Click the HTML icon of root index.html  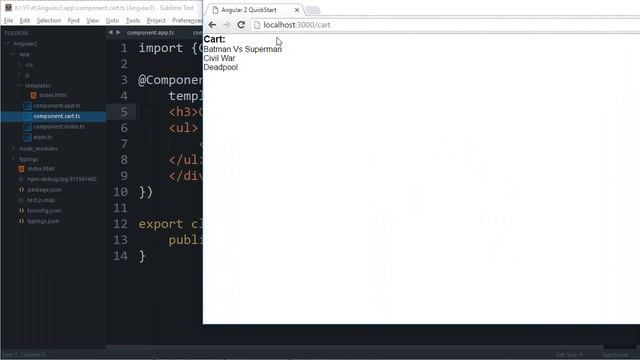coord(21,169)
